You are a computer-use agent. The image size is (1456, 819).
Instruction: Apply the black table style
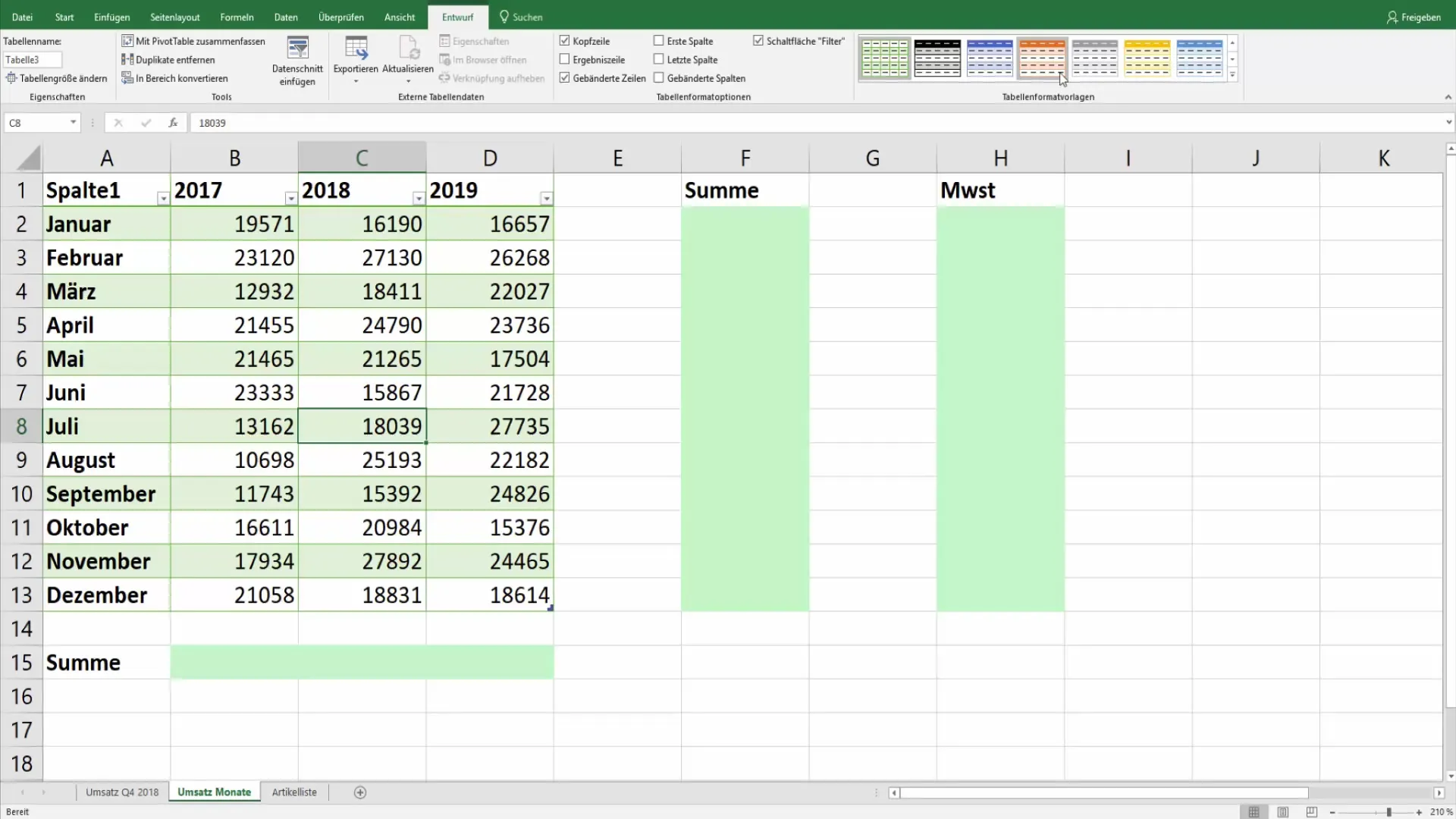click(937, 58)
